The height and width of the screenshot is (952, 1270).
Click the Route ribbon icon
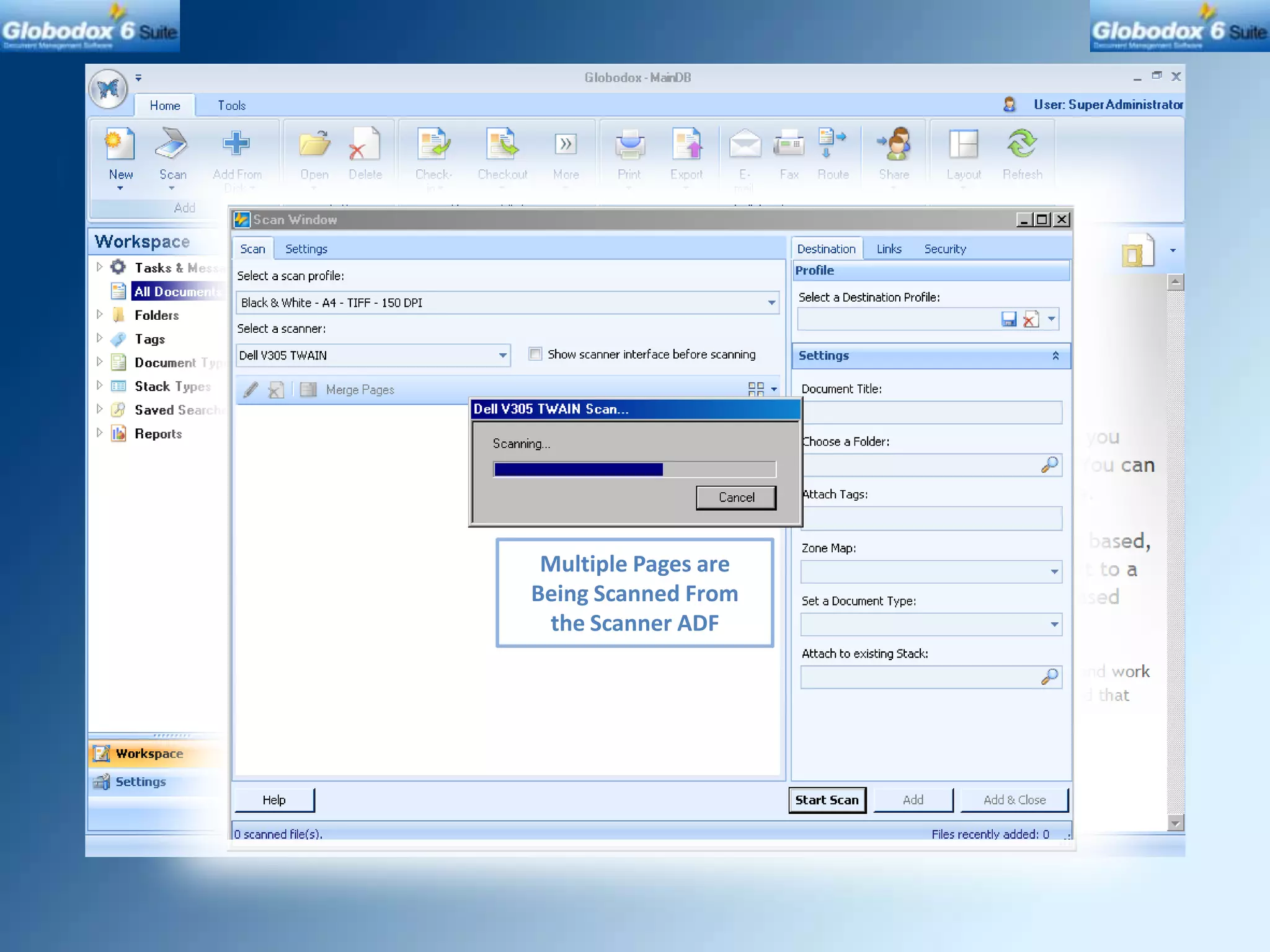832,144
